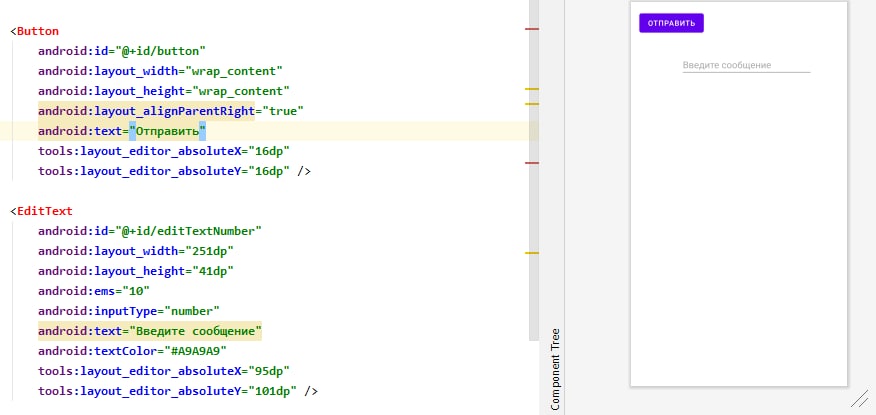Click the Button layout_height wrap_content line
Screen dimensions: 876x415
pos(164,91)
